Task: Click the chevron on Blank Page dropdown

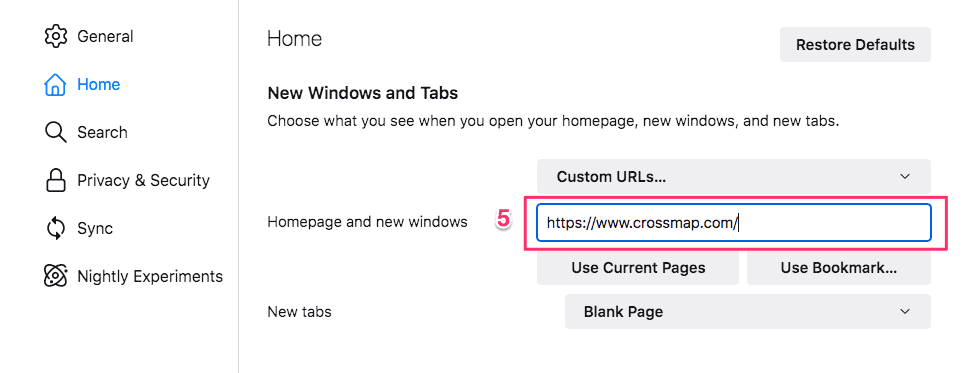Action: tap(905, 311)
